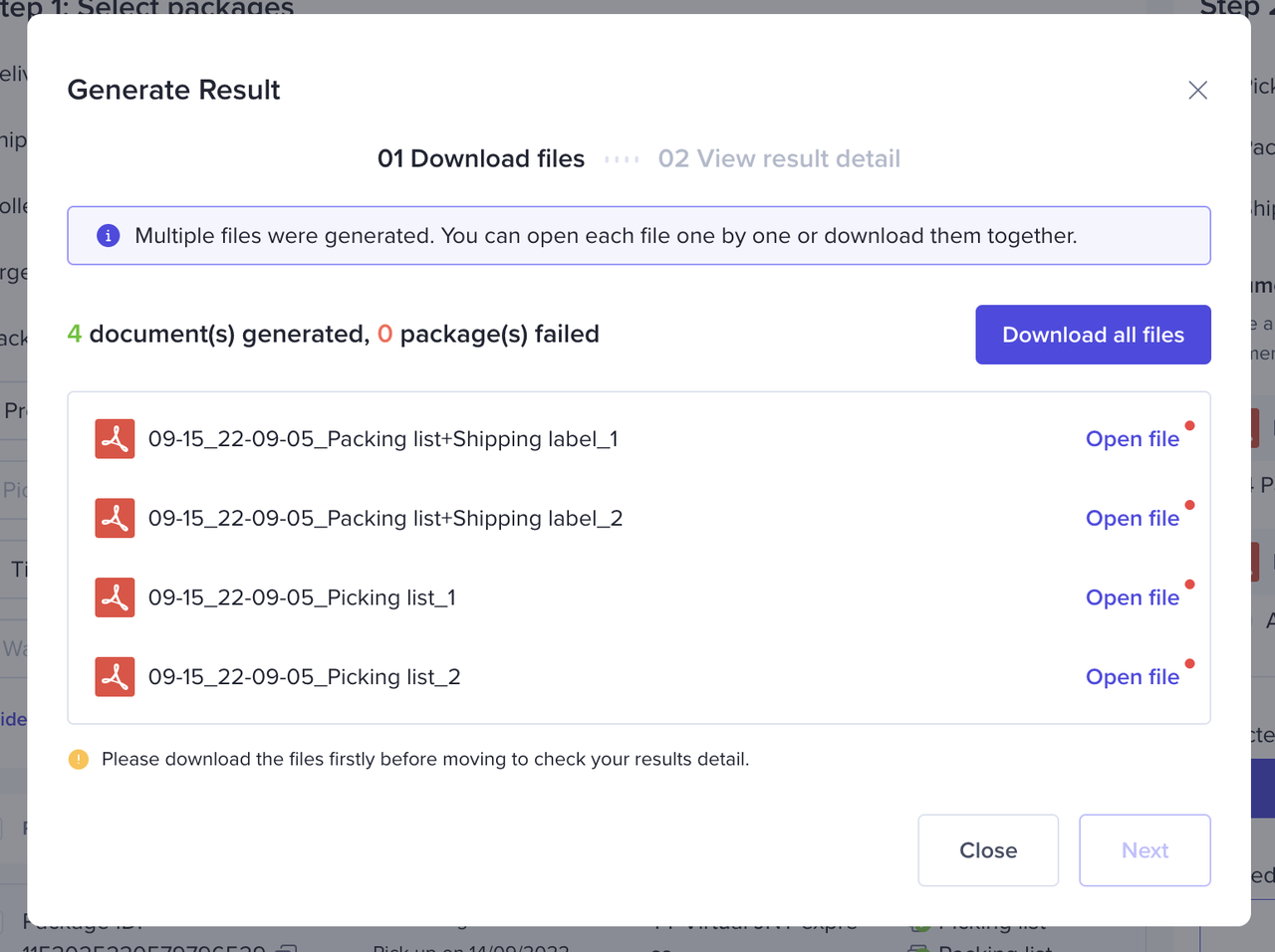
Task: Click PDF icon for Packing list+Shipping label_1
Action: pyautogui.click(x=115, y=439)
